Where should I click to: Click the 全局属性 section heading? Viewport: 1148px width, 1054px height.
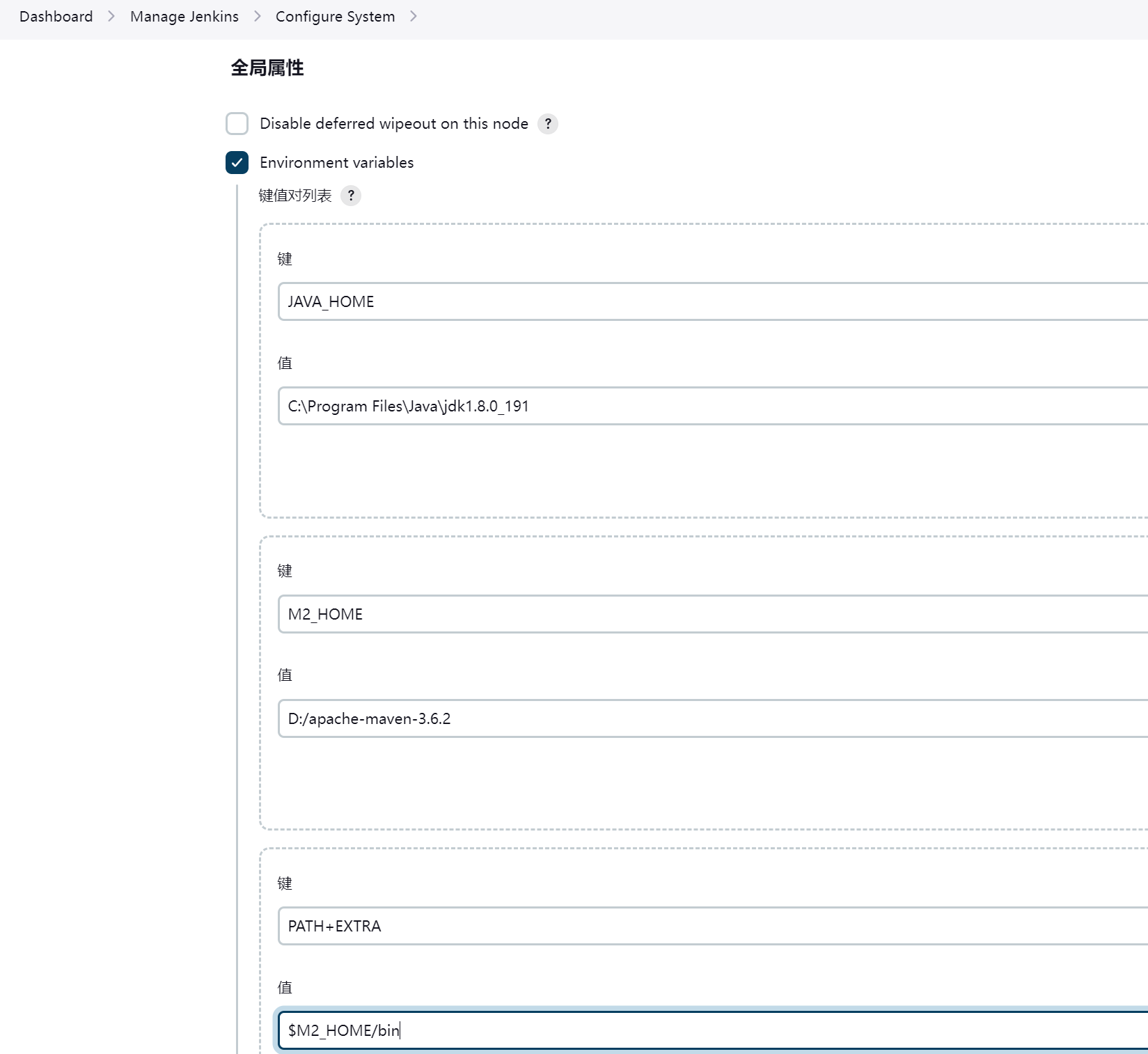[267, 68]
